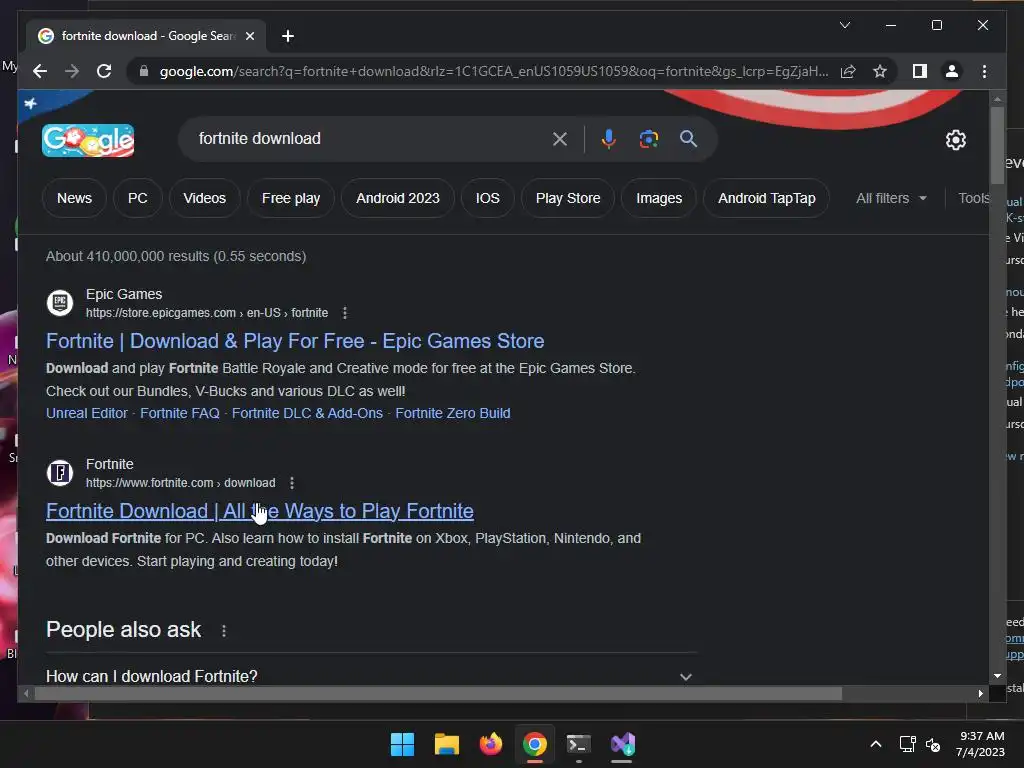Open Tools options
This screenshot has height=768, width=1024.
tap(973, 198)
